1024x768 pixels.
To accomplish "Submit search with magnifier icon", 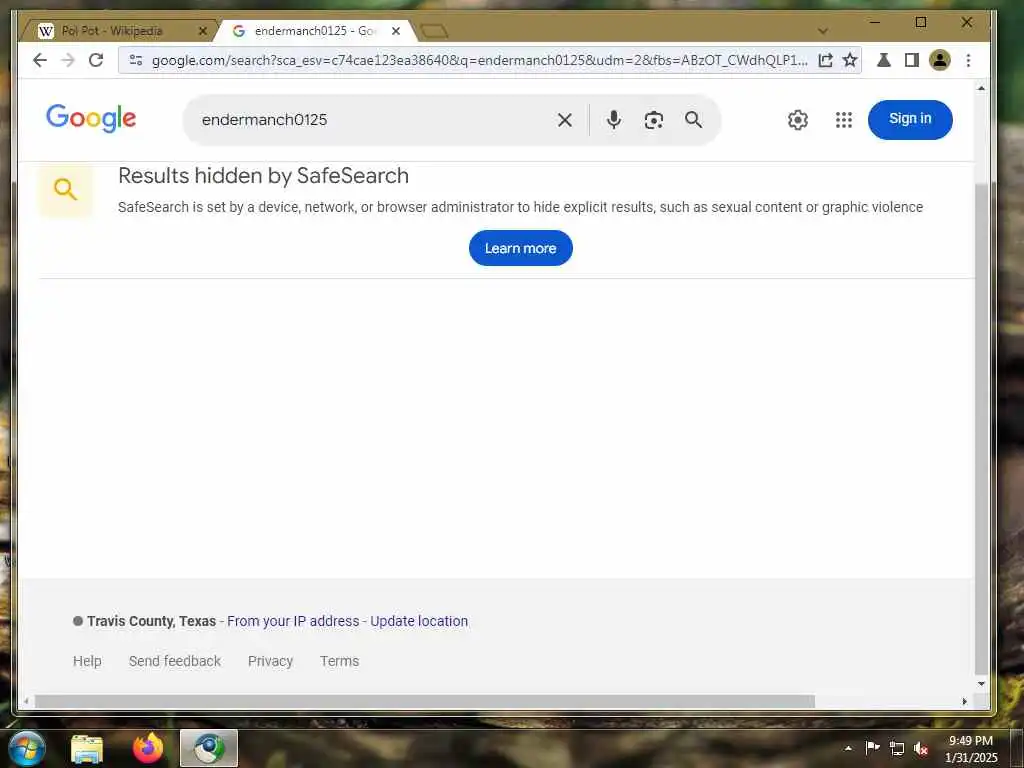I will pos(694,120).
